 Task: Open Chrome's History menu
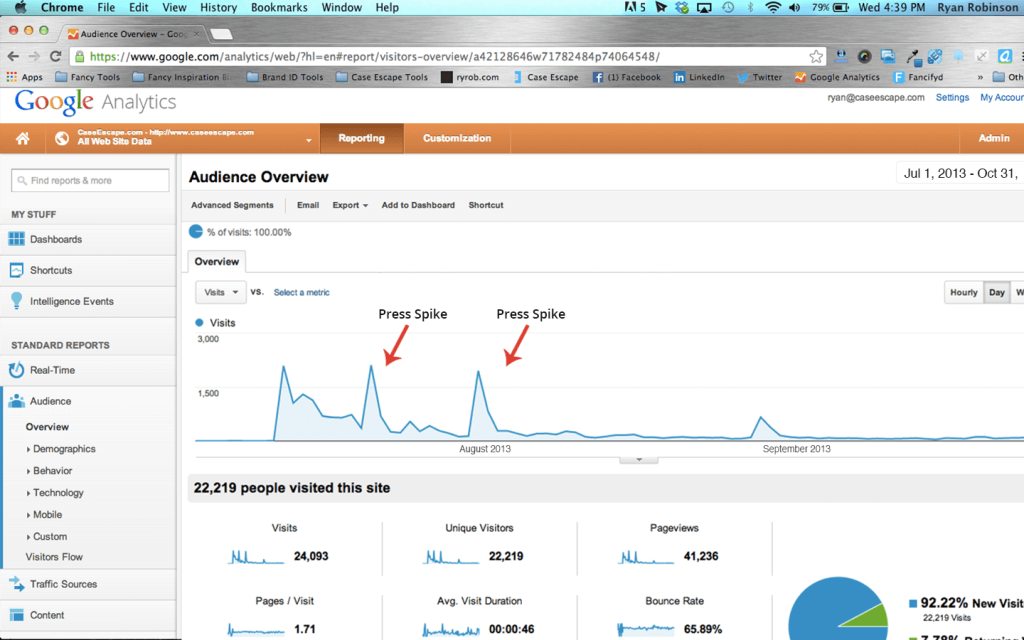click(x=218, y=8)
